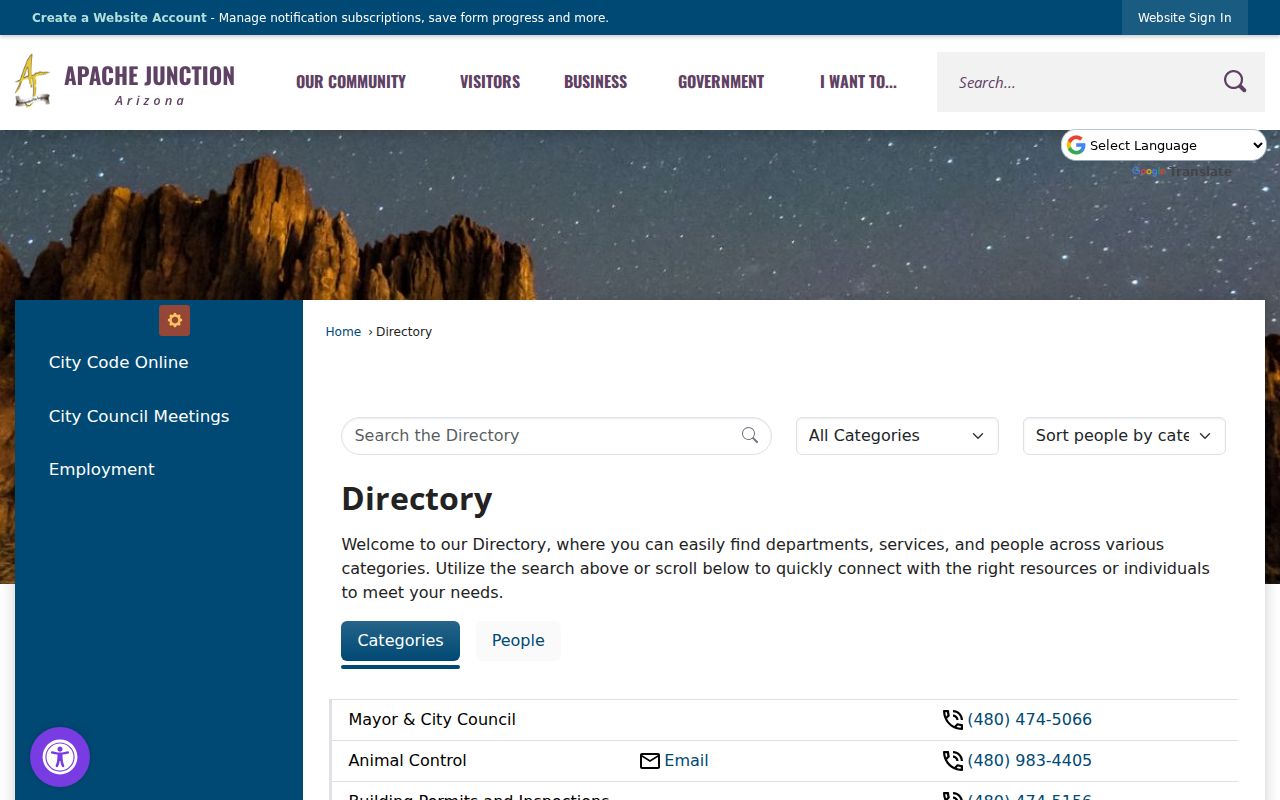Open the Select Language dropdown
Viewport: 1280px width, 800px height.
tap(1163, 145)
